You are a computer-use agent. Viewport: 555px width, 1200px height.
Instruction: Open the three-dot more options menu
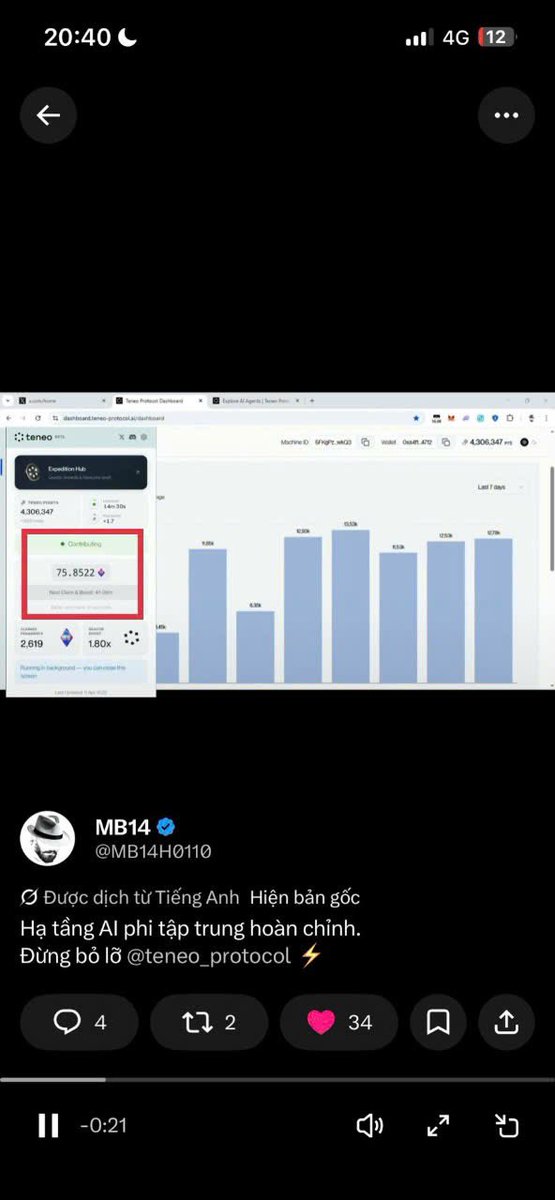506,115
